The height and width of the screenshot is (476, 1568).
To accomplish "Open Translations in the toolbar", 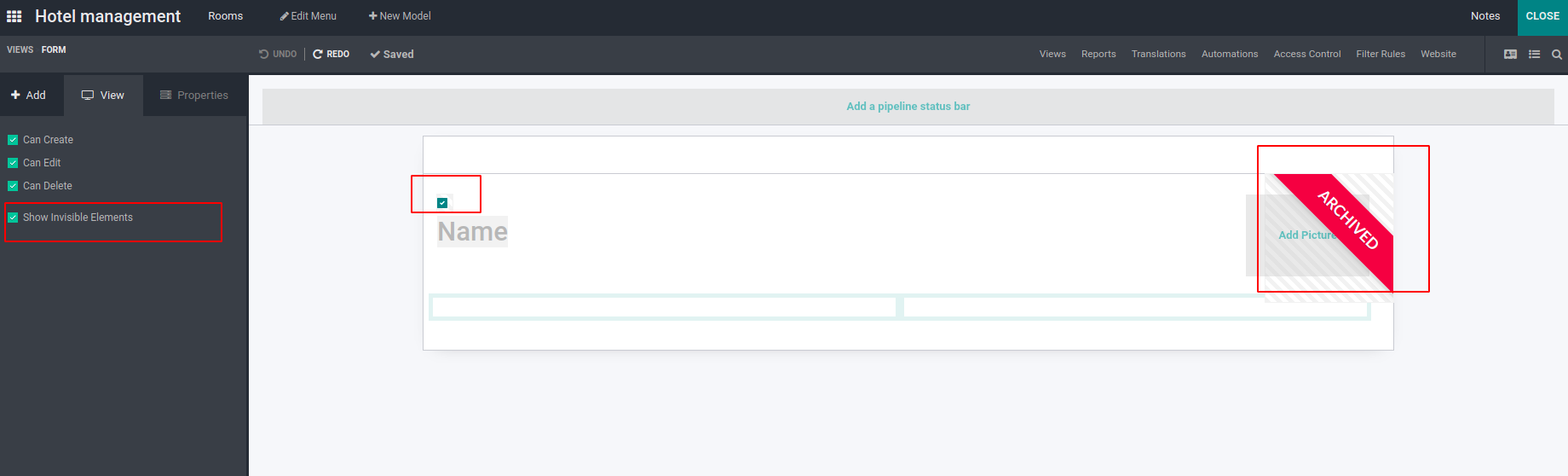I will point(1158,54).
